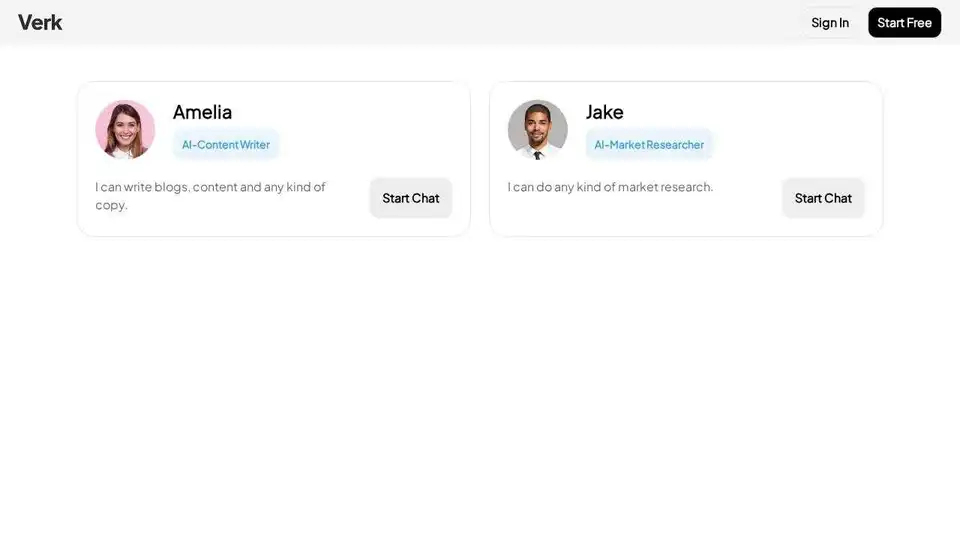Click Jake's market research description text

click(x=610, y=187)
